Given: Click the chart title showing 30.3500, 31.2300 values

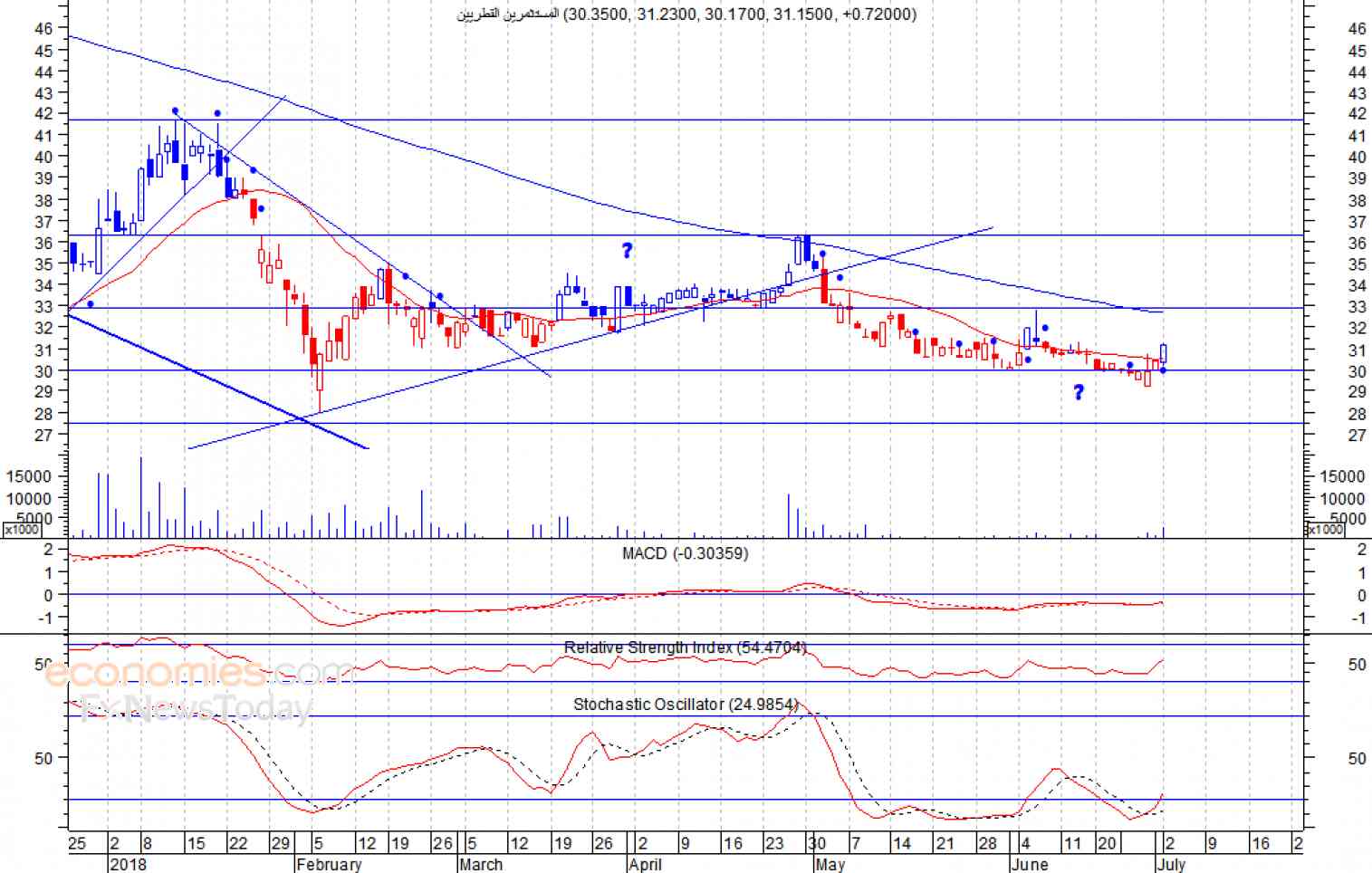Looking at the screenshot, I should 686,14.
